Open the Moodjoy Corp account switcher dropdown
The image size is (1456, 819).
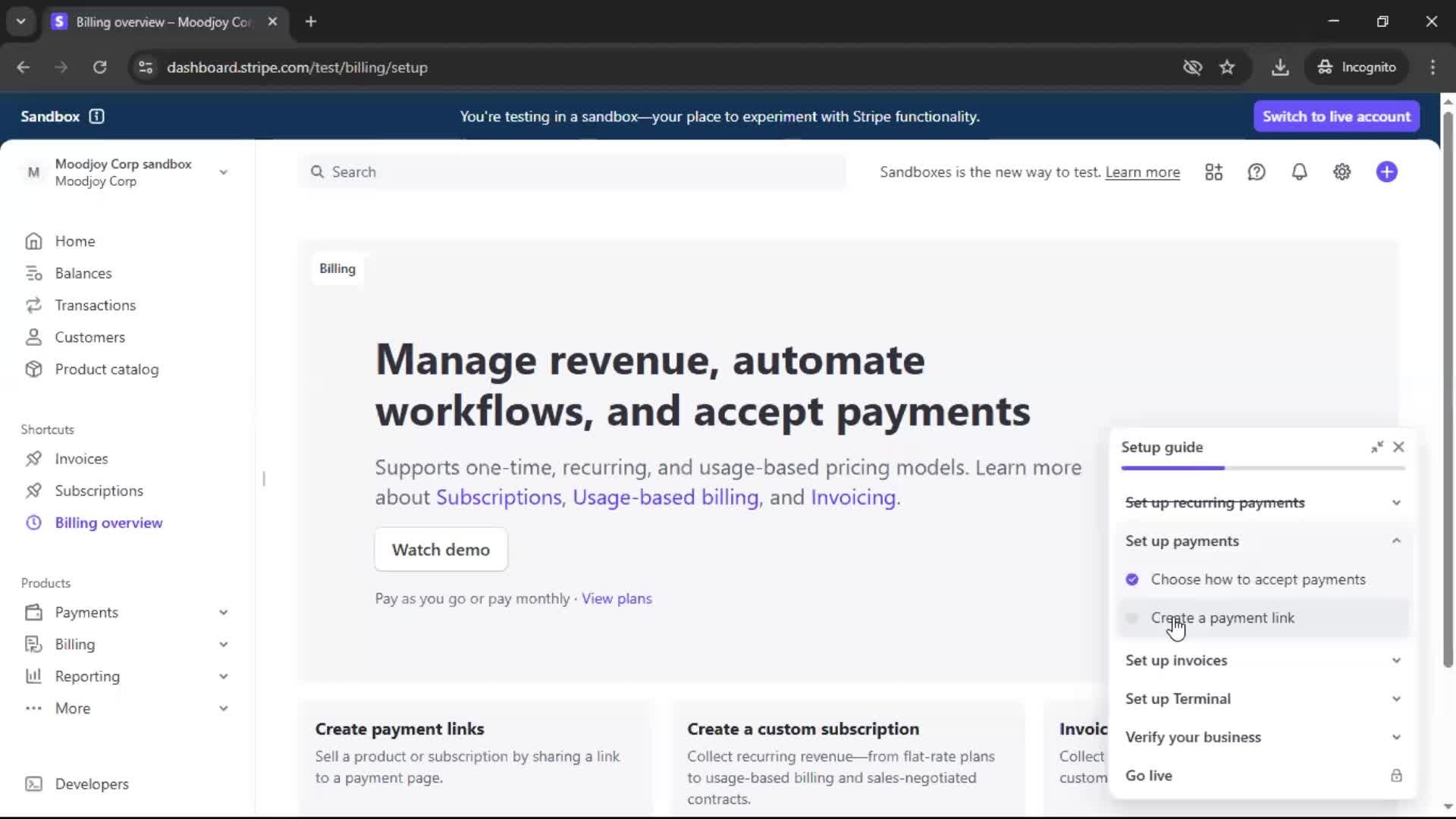[x=125, y=172]
